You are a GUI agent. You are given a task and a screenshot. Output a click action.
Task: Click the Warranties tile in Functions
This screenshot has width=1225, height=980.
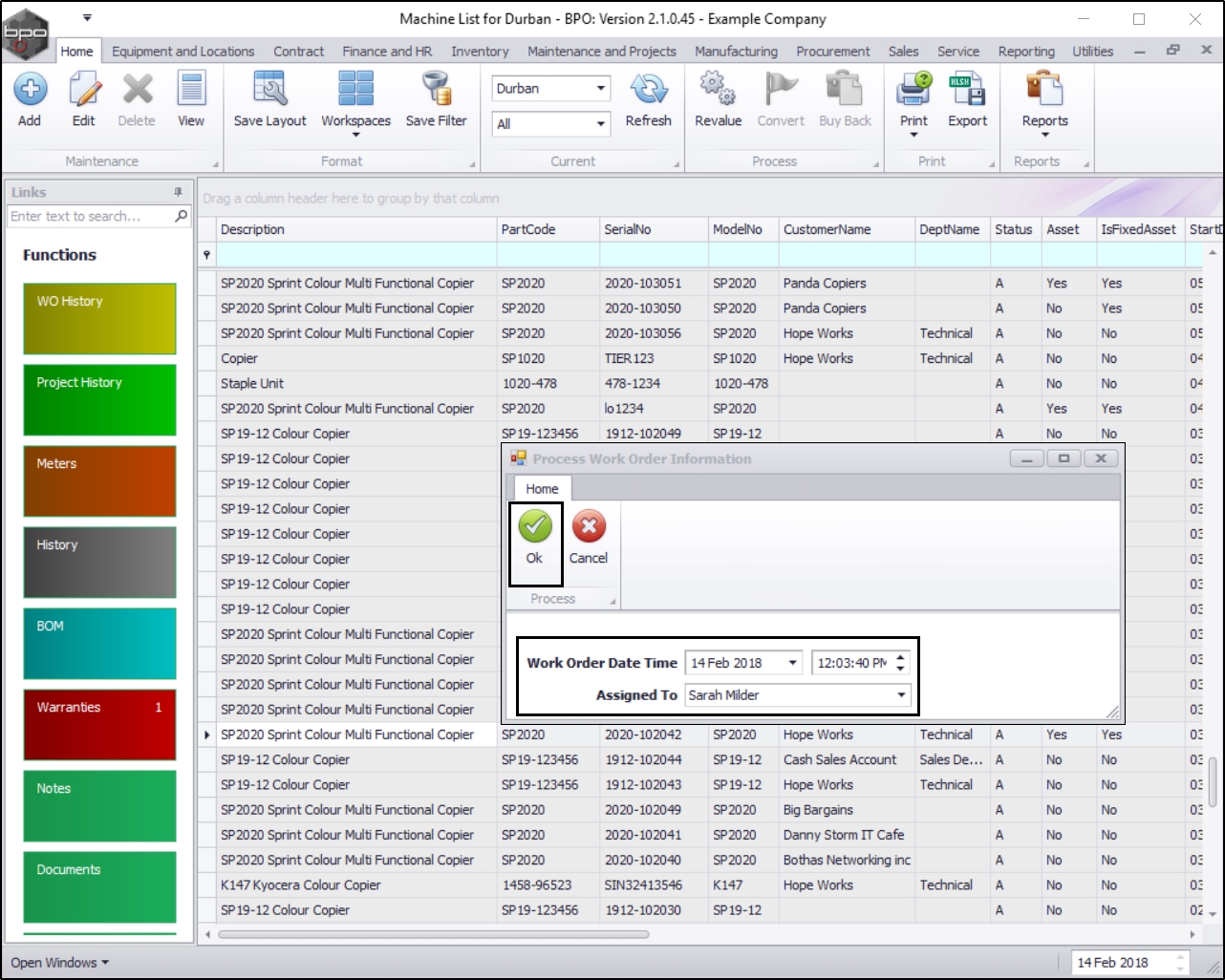click(99, 724)
